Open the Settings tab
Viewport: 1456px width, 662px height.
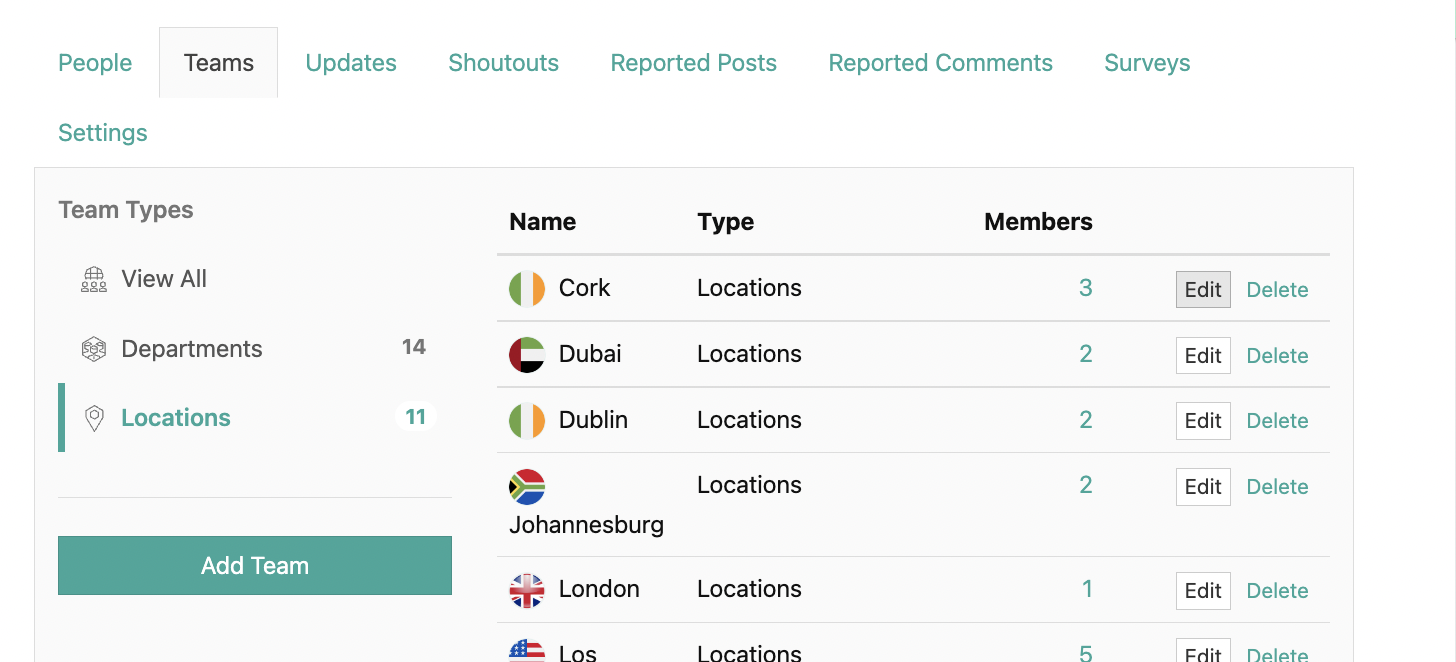point(103,133)
